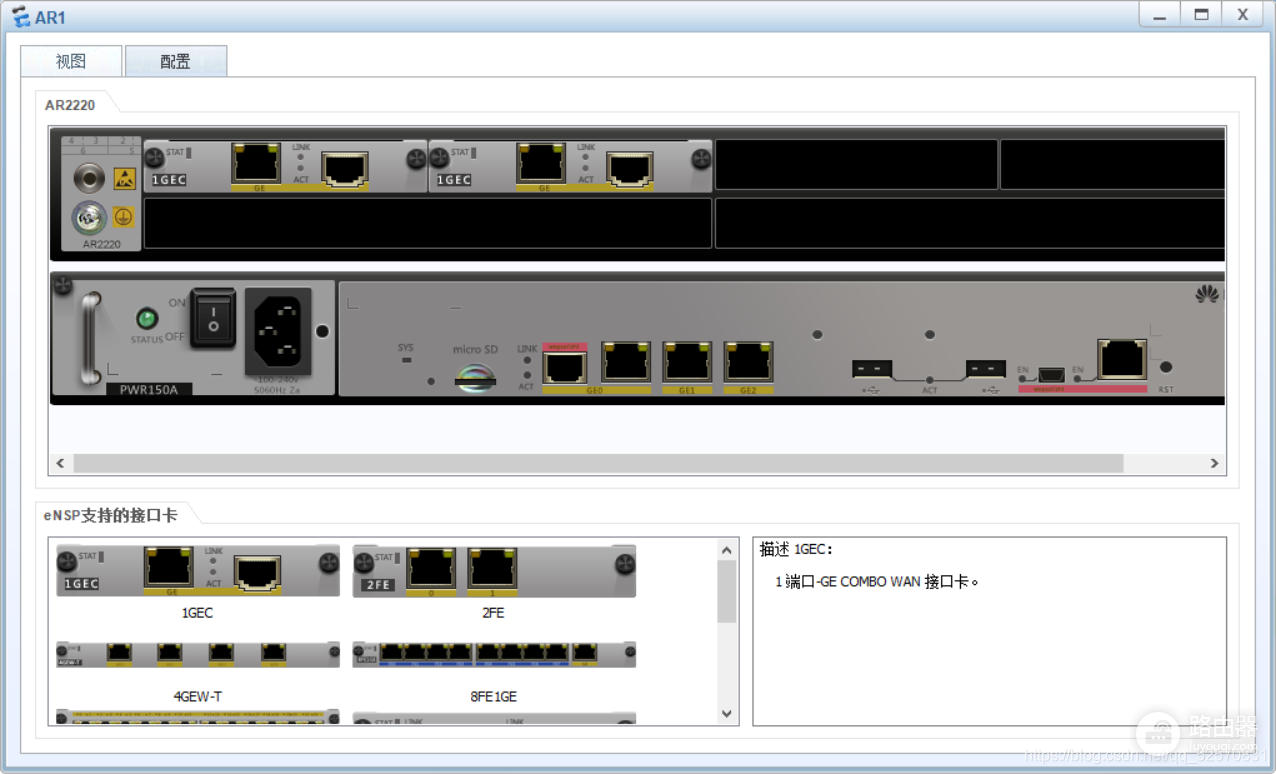Click the green STATUS power indicator light

tap(147, 320)
